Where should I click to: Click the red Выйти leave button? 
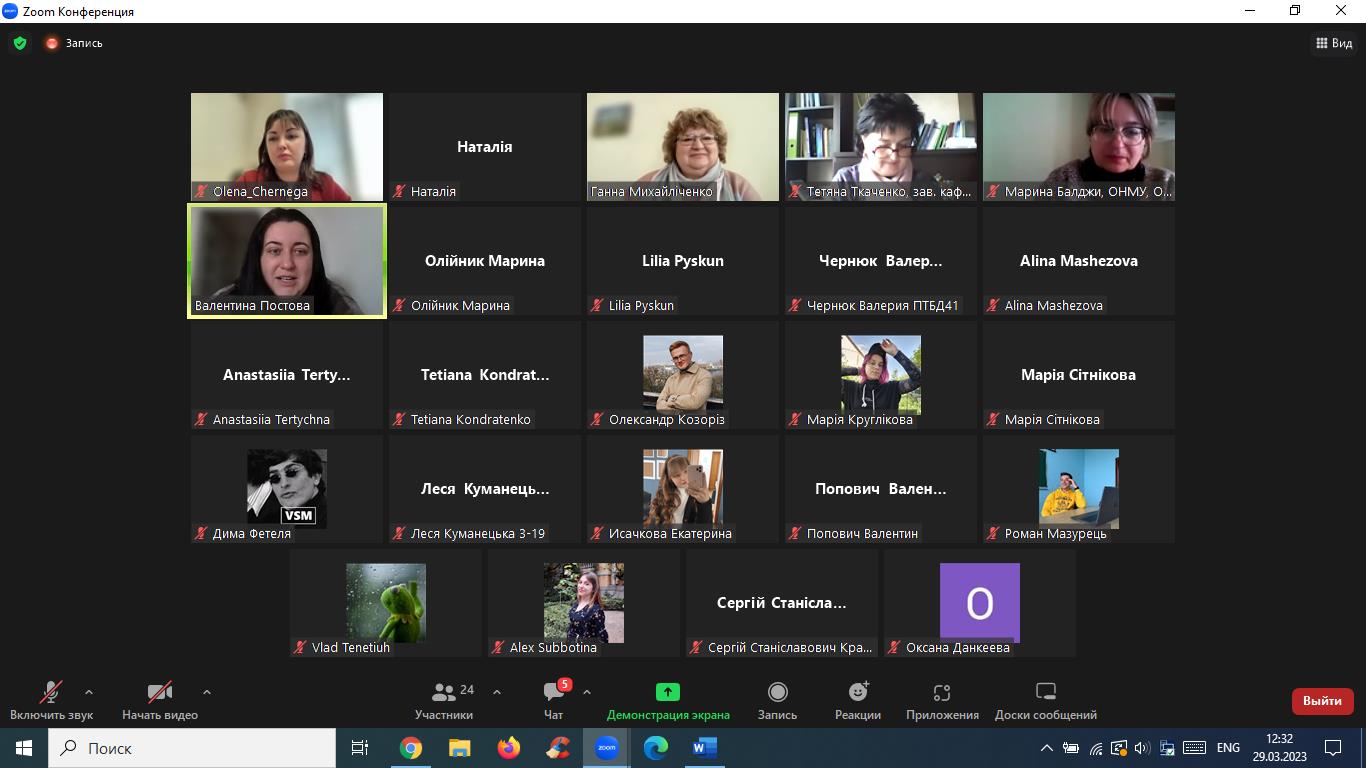click(1322, 701)
